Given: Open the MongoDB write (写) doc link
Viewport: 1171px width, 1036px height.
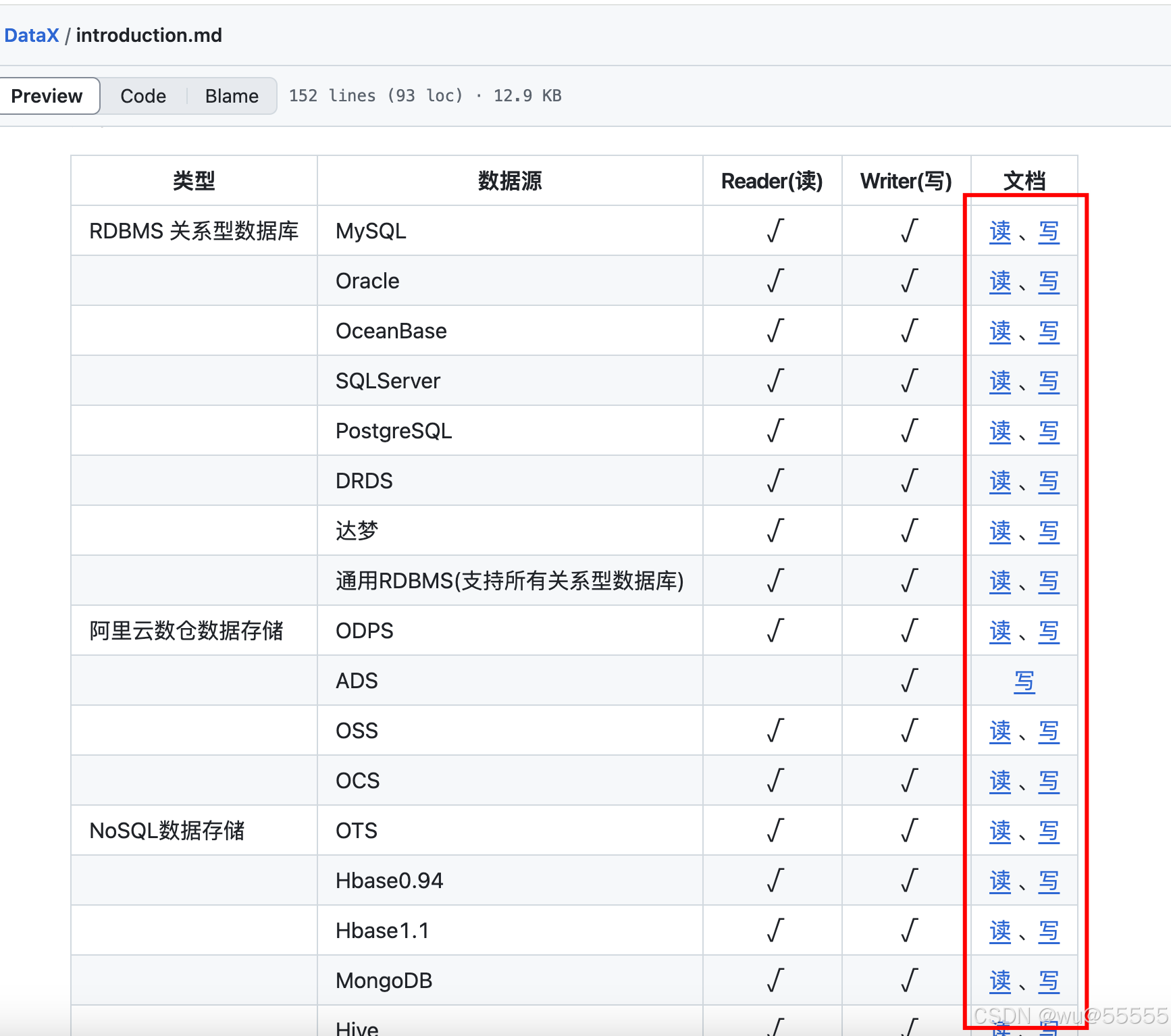Looking at the screenshot, I should point(1049,981).
